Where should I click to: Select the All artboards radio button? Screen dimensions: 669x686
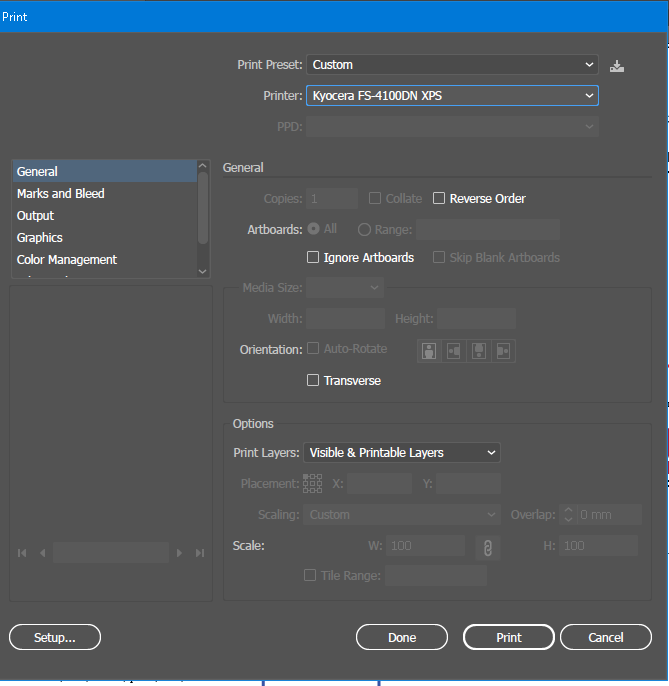tap(314, 229)
